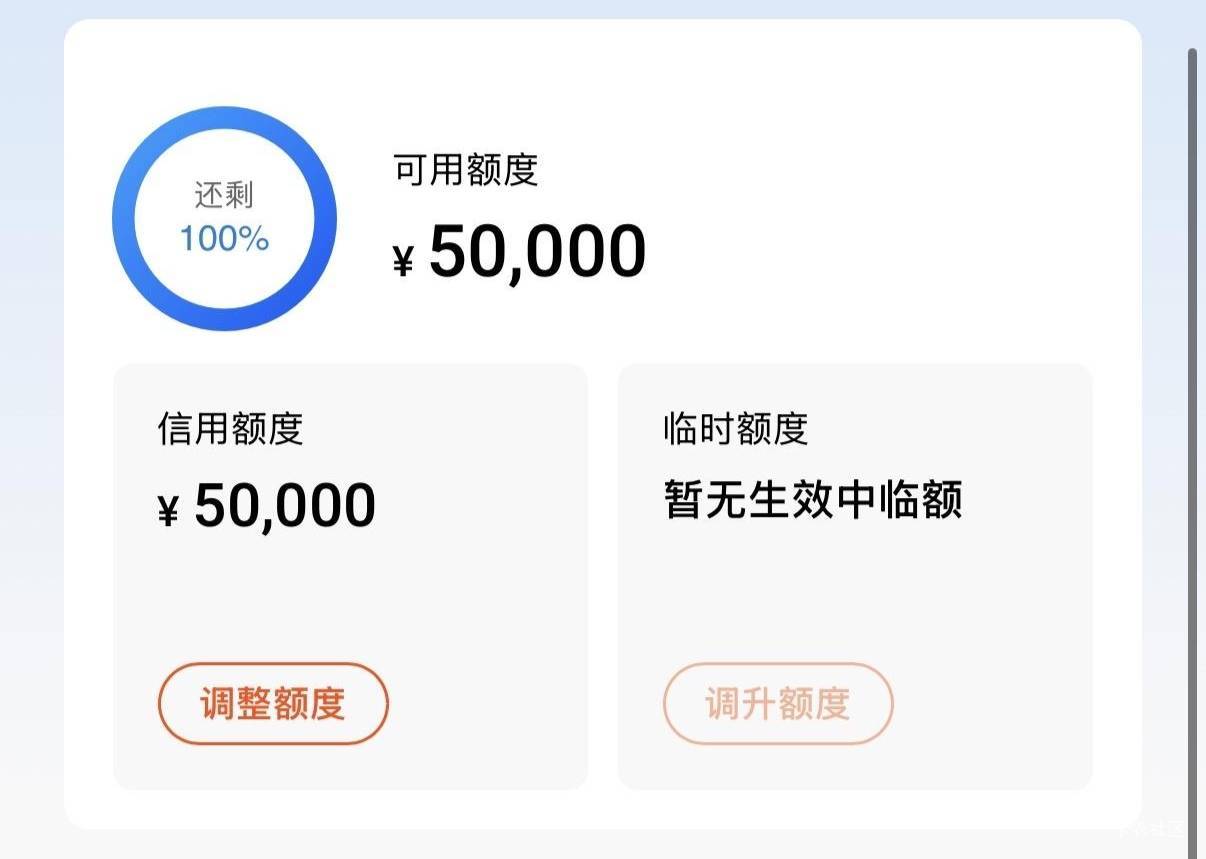This screenshot has width=1206, height=859.
Task: Click the faint watermark in the bottom-right corner
Action: click(x=1160, y=828)
